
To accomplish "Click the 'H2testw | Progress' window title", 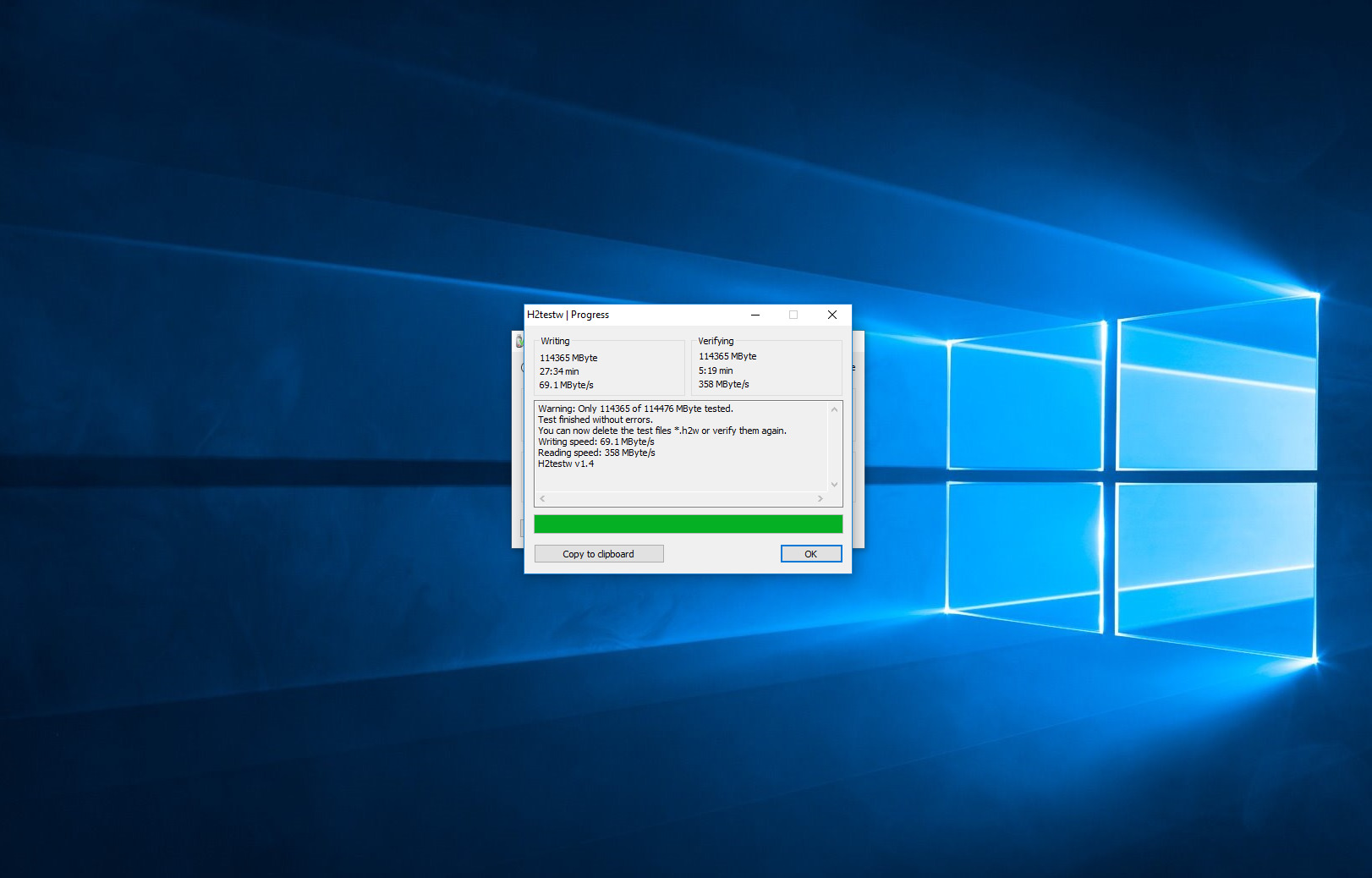I will click(x=568, y=315).
